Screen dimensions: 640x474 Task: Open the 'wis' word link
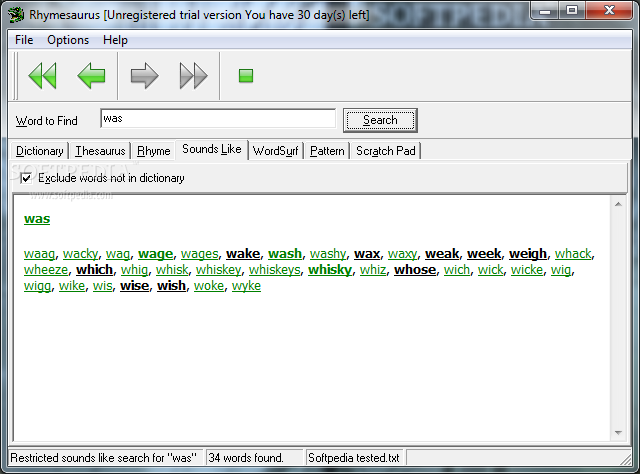(102, 286)
